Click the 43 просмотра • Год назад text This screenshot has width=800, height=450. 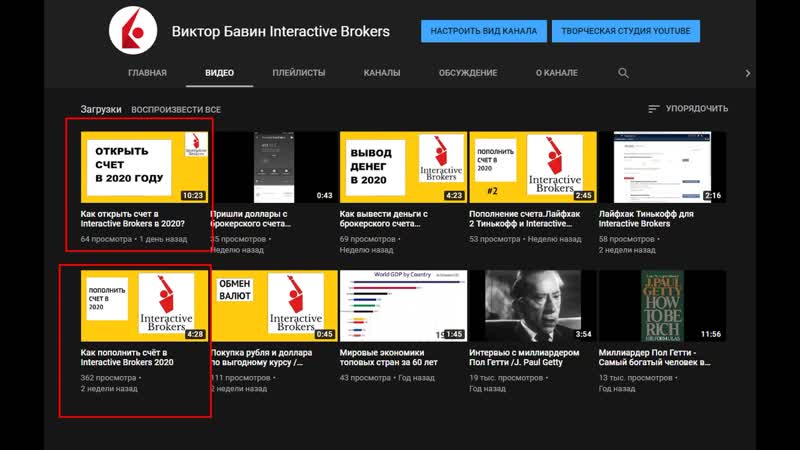coord(387,378)
